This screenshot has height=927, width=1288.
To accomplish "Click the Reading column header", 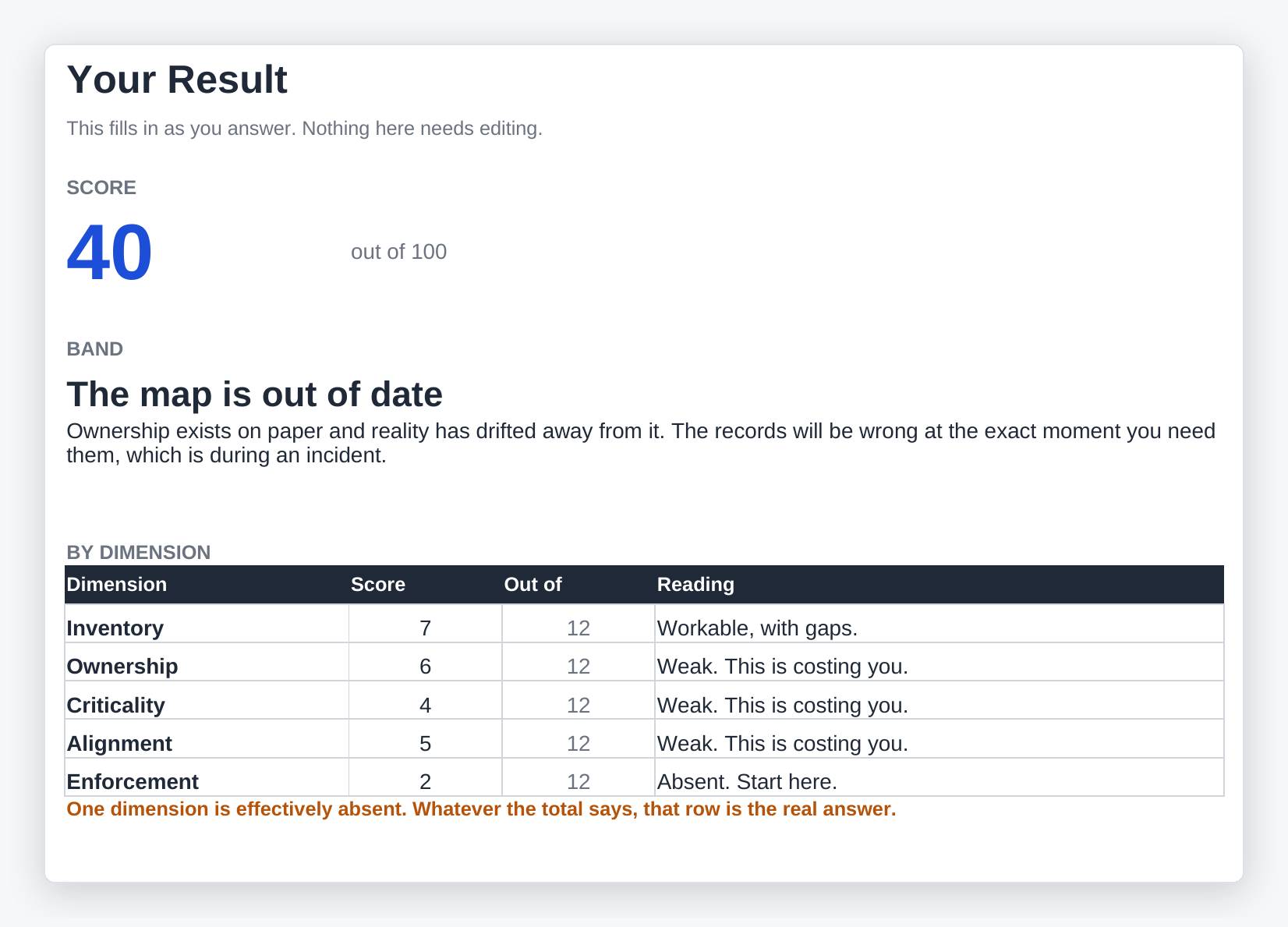I will pos(939,585).
